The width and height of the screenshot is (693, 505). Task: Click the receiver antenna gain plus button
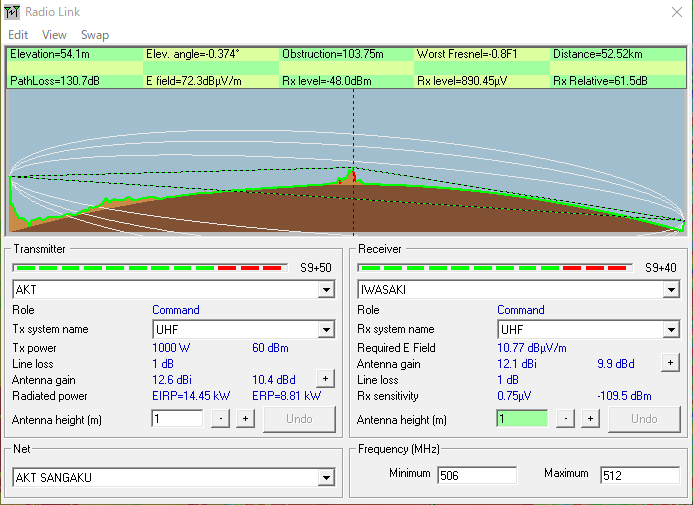tap(670, 363)
